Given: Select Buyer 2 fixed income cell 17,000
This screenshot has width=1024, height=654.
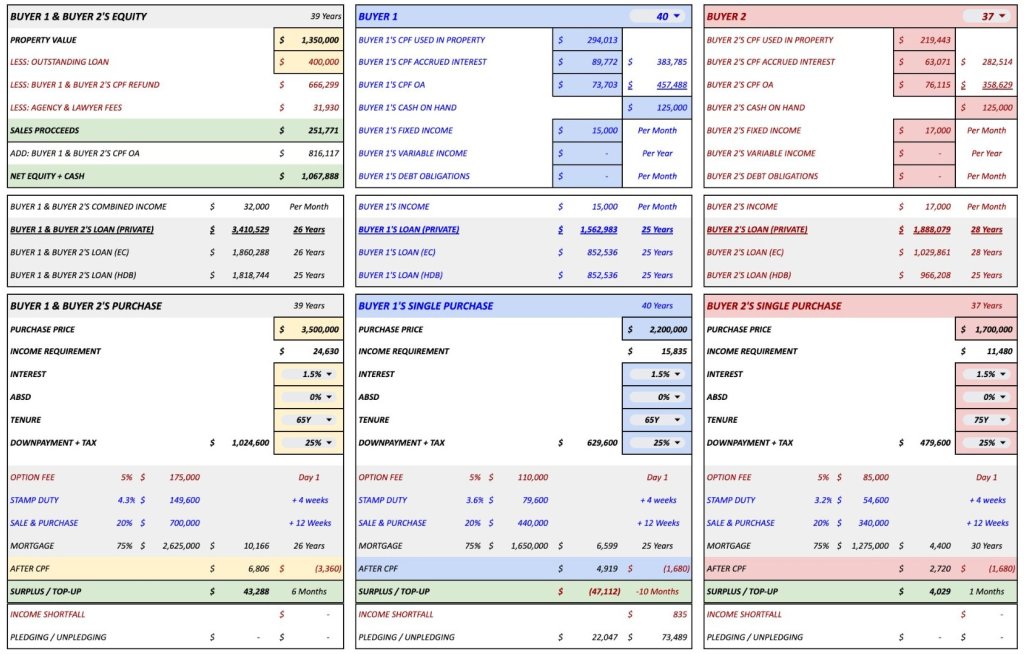Looking at the screenshot, I should pyautogui.click(x=925, y=131).
